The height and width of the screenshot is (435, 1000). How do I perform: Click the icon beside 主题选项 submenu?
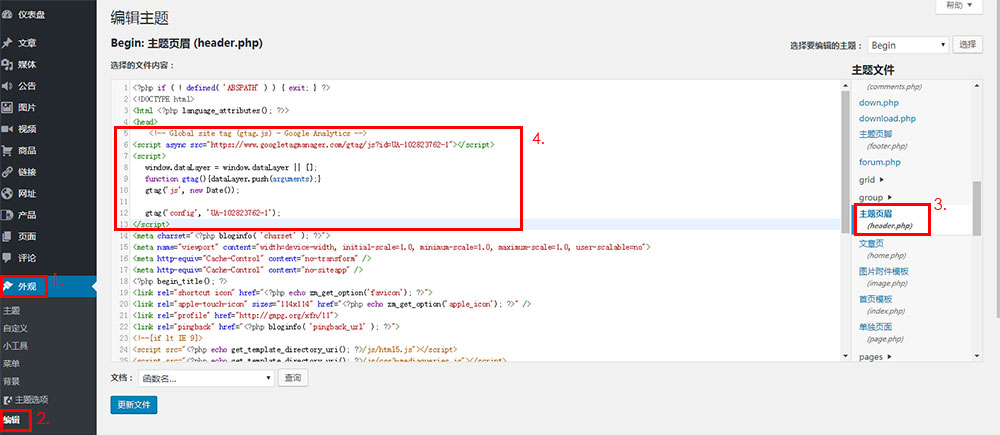click(x=8, y=400)
